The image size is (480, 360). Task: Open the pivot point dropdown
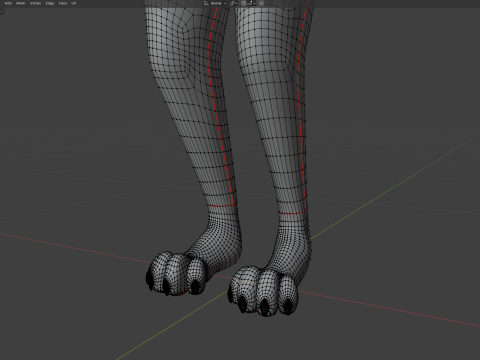234,3
